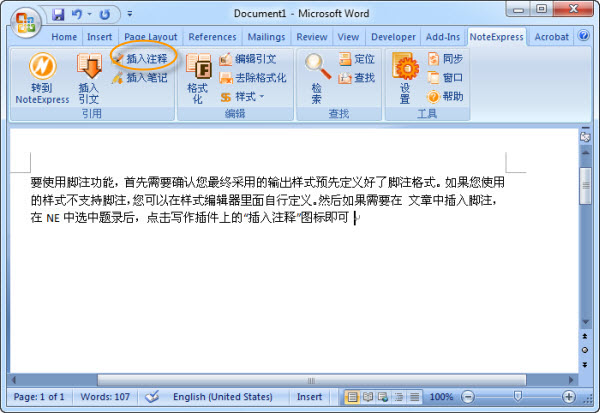The image size is (600, 413).
Task: Click 插入注释 insert annotation
Action: tap(140, 59)
